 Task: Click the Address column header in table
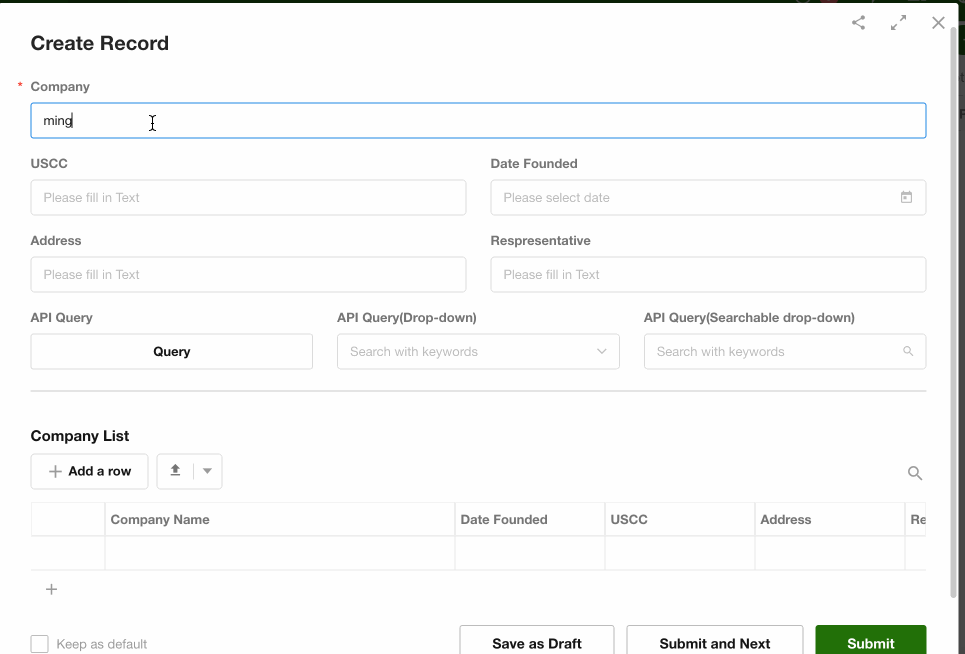click(x=830, y=519)
